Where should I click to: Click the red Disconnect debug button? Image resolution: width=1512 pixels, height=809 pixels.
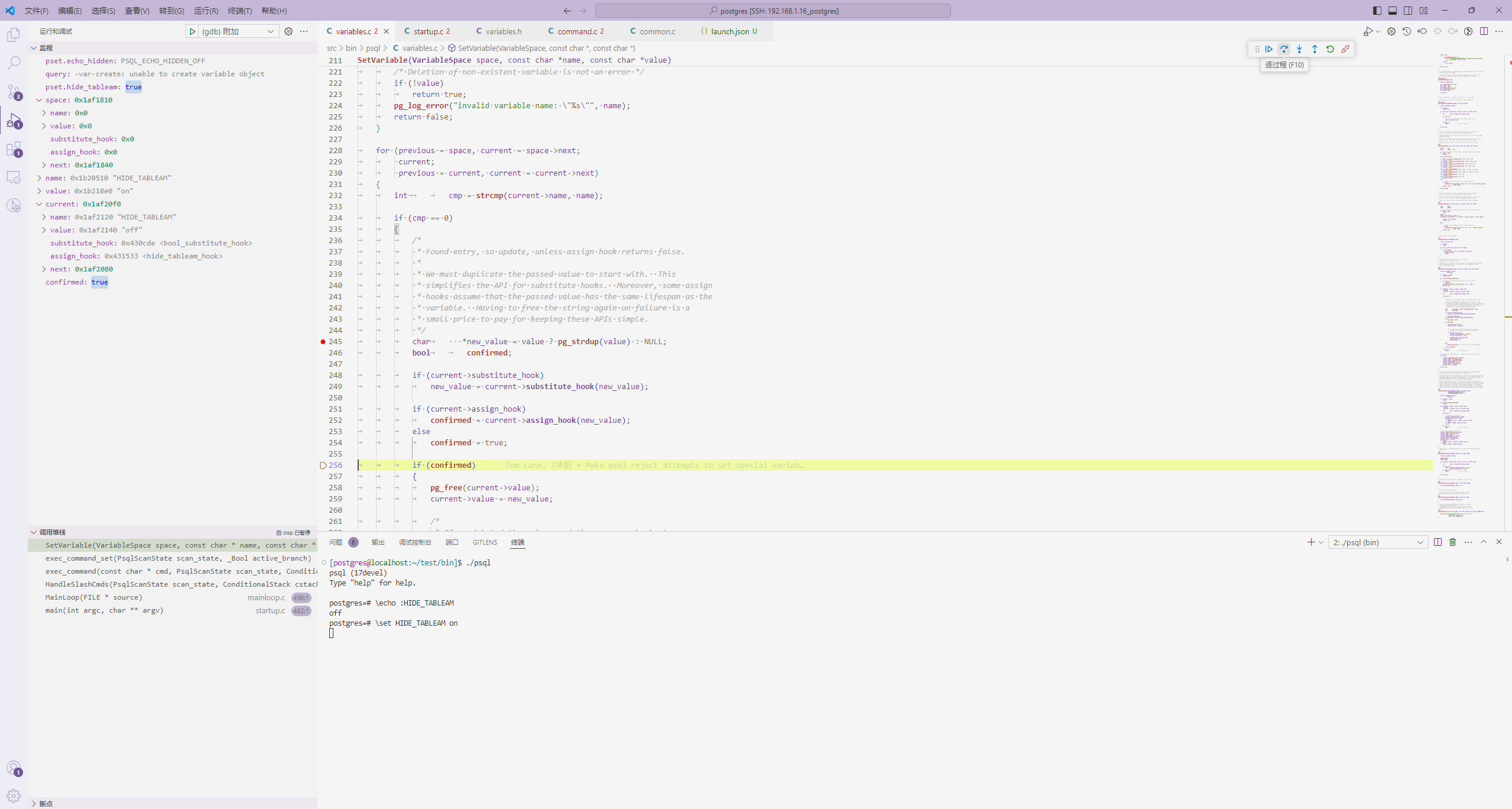click(x=1345, y=49)
